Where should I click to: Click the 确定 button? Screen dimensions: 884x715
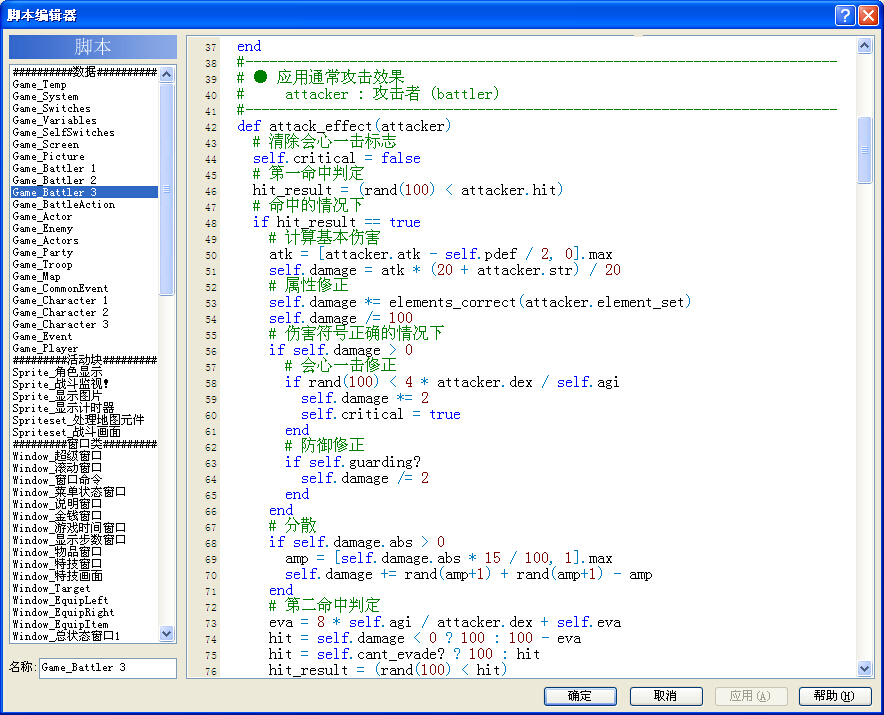(x=580, y=696)
